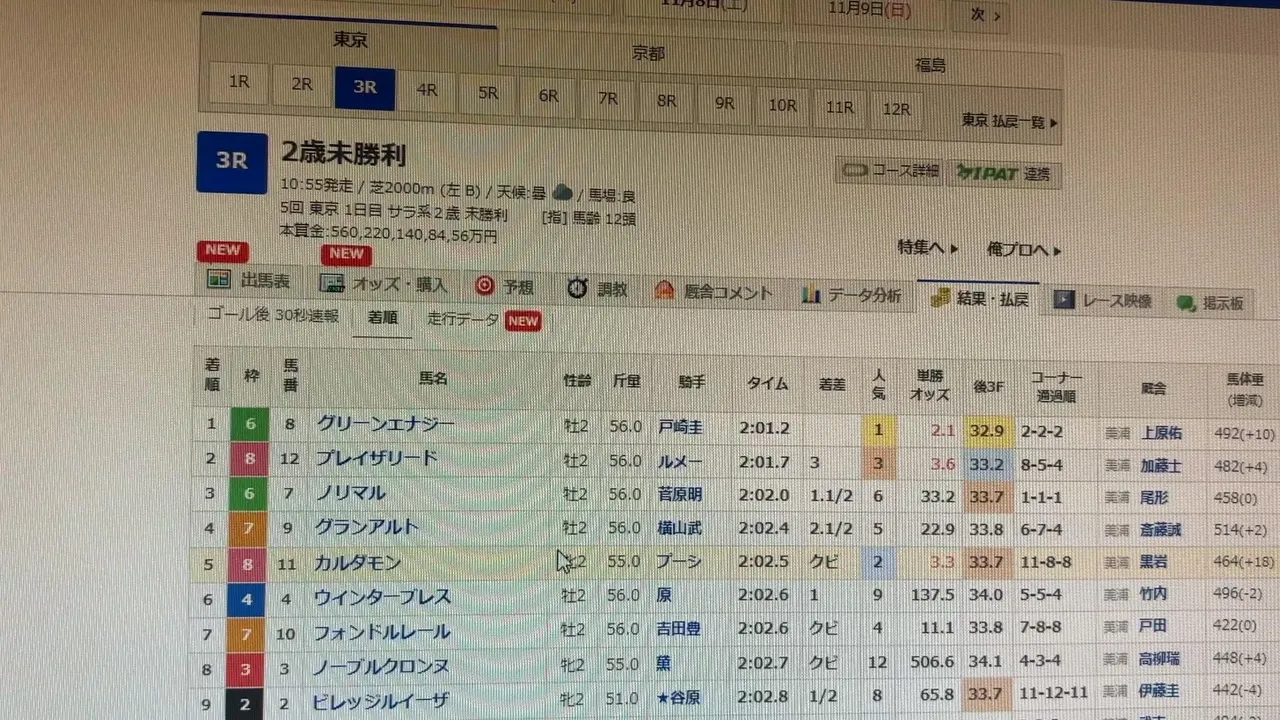
Task: Open horse フォンドルレール link
Action: coord(382,632)
